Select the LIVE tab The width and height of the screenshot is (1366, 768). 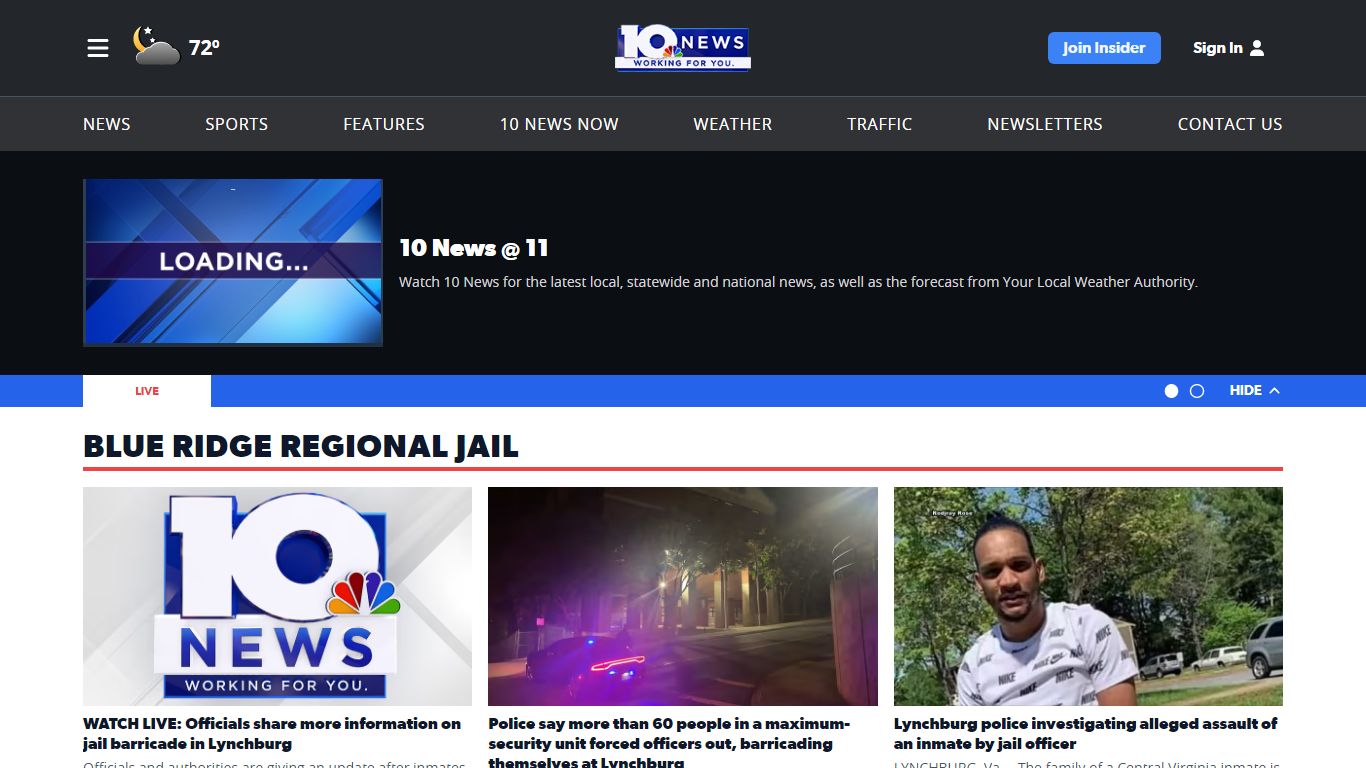(x=147, y=391)
